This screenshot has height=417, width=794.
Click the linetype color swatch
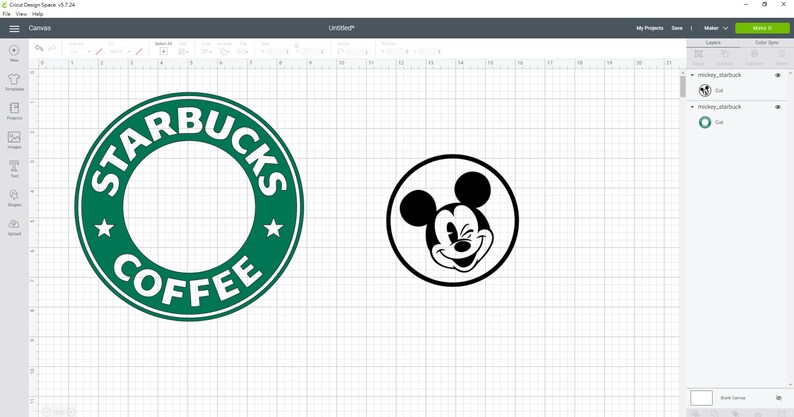(x=99, y=52)
